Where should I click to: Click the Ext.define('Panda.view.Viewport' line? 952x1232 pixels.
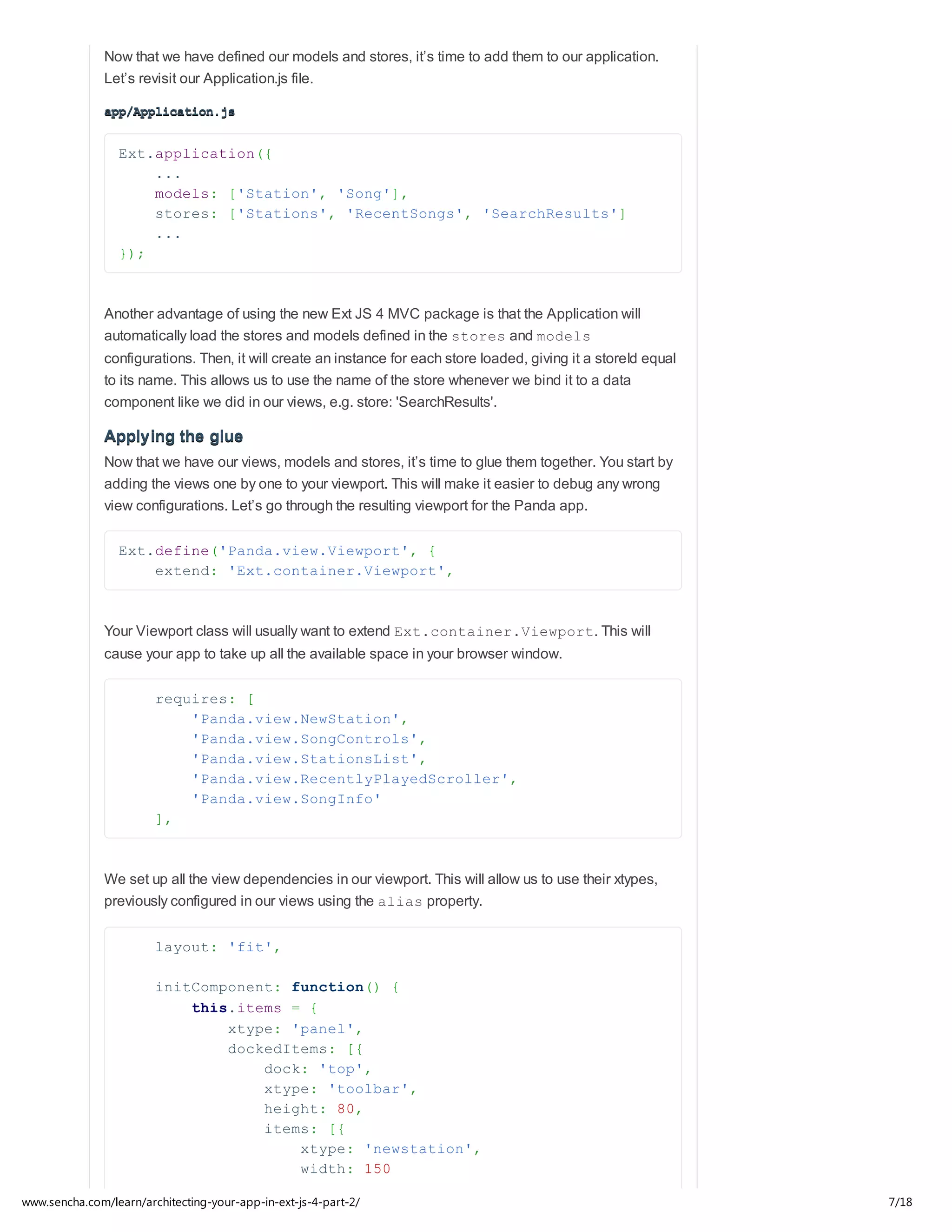pyautogui.click(x=277, y=551)
